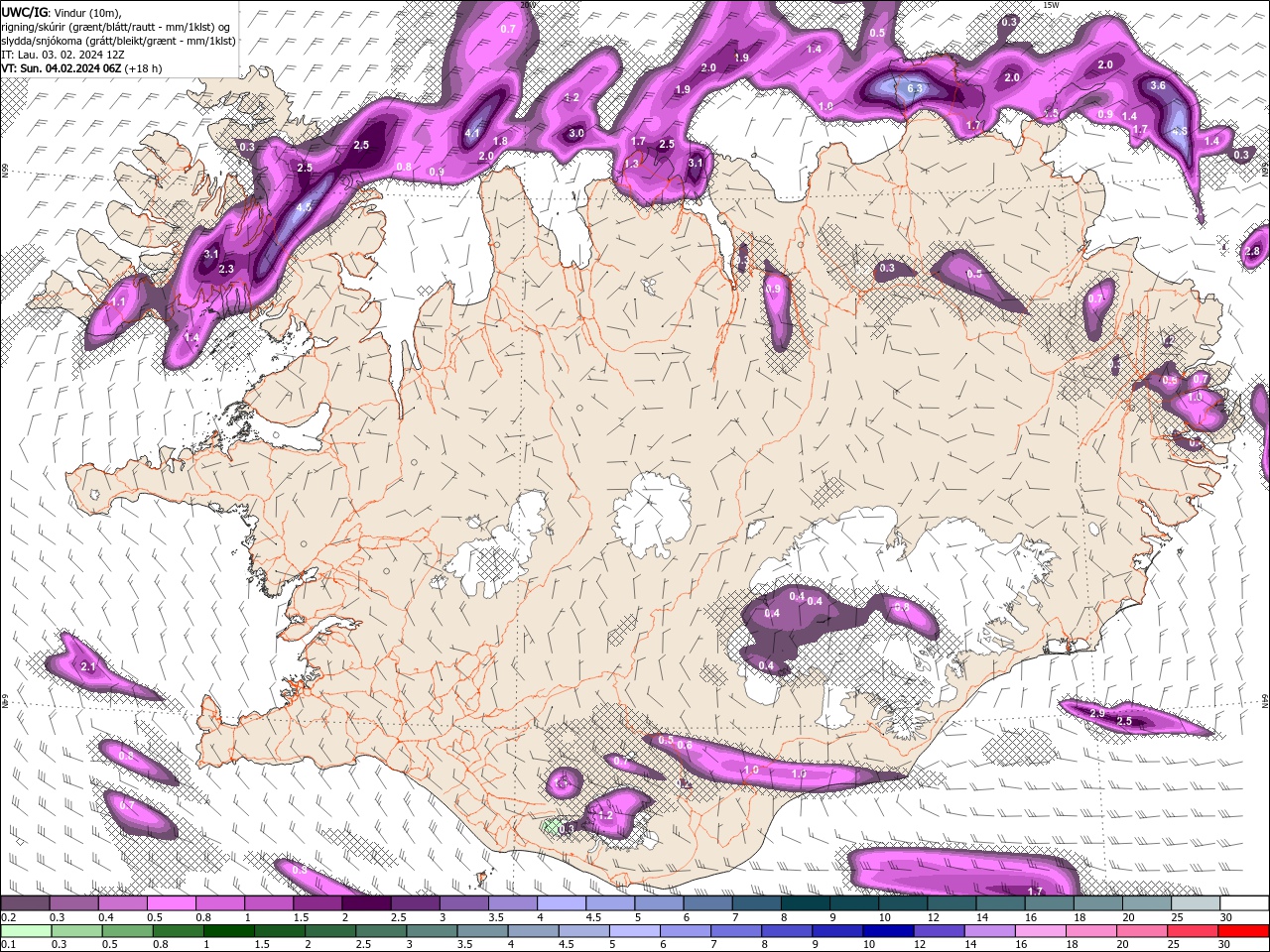
Task: Click the top legend row swatch labelled 4
Action: (562, 903)
